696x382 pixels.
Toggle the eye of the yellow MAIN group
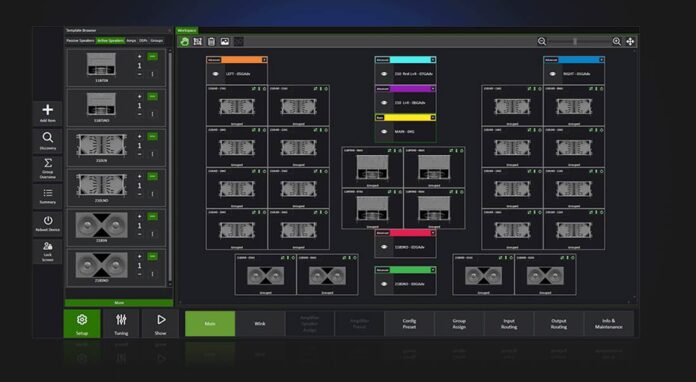[x=384, y=131]
